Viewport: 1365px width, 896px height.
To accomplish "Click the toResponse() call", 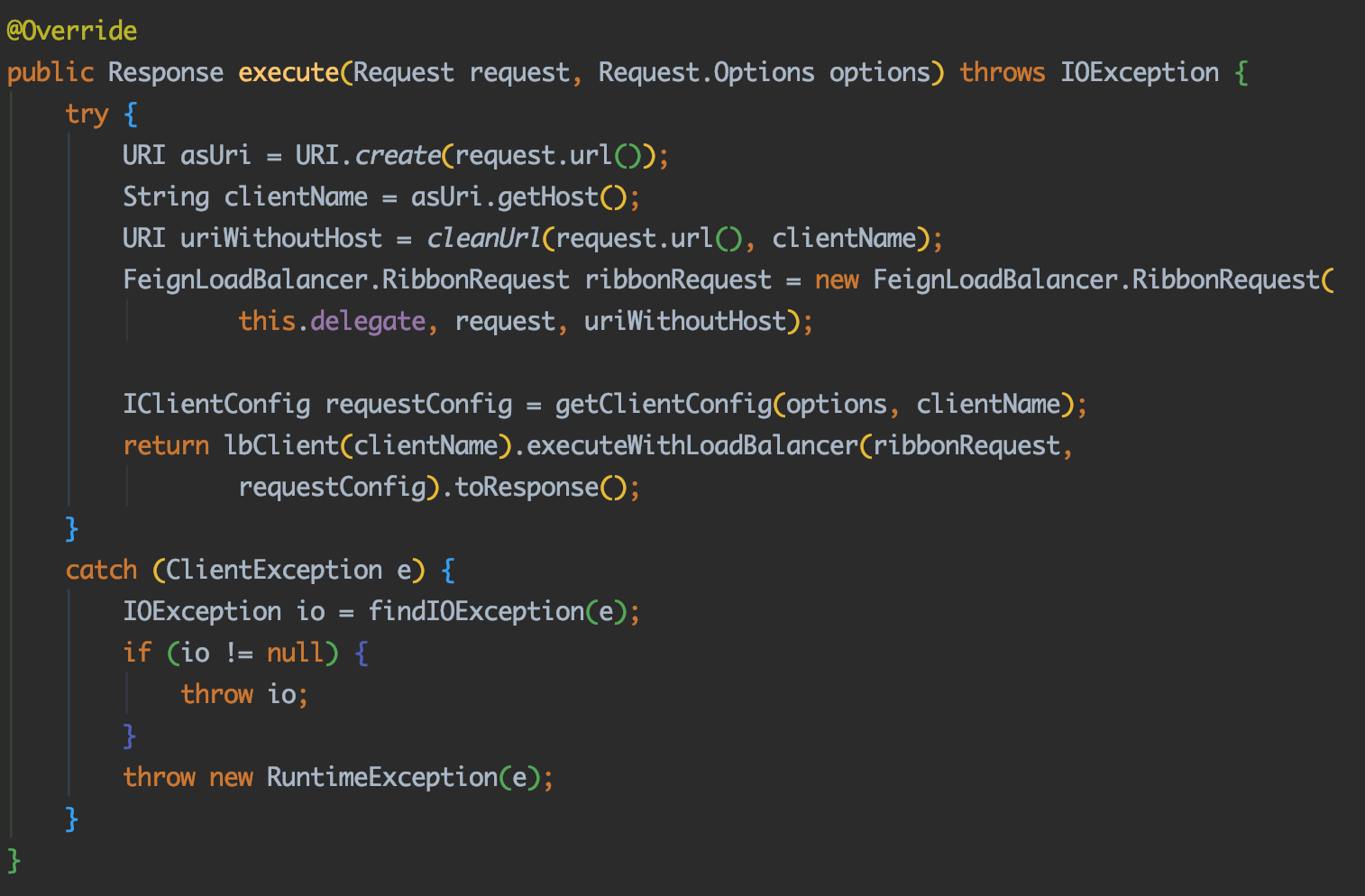I will pos(540,488).
